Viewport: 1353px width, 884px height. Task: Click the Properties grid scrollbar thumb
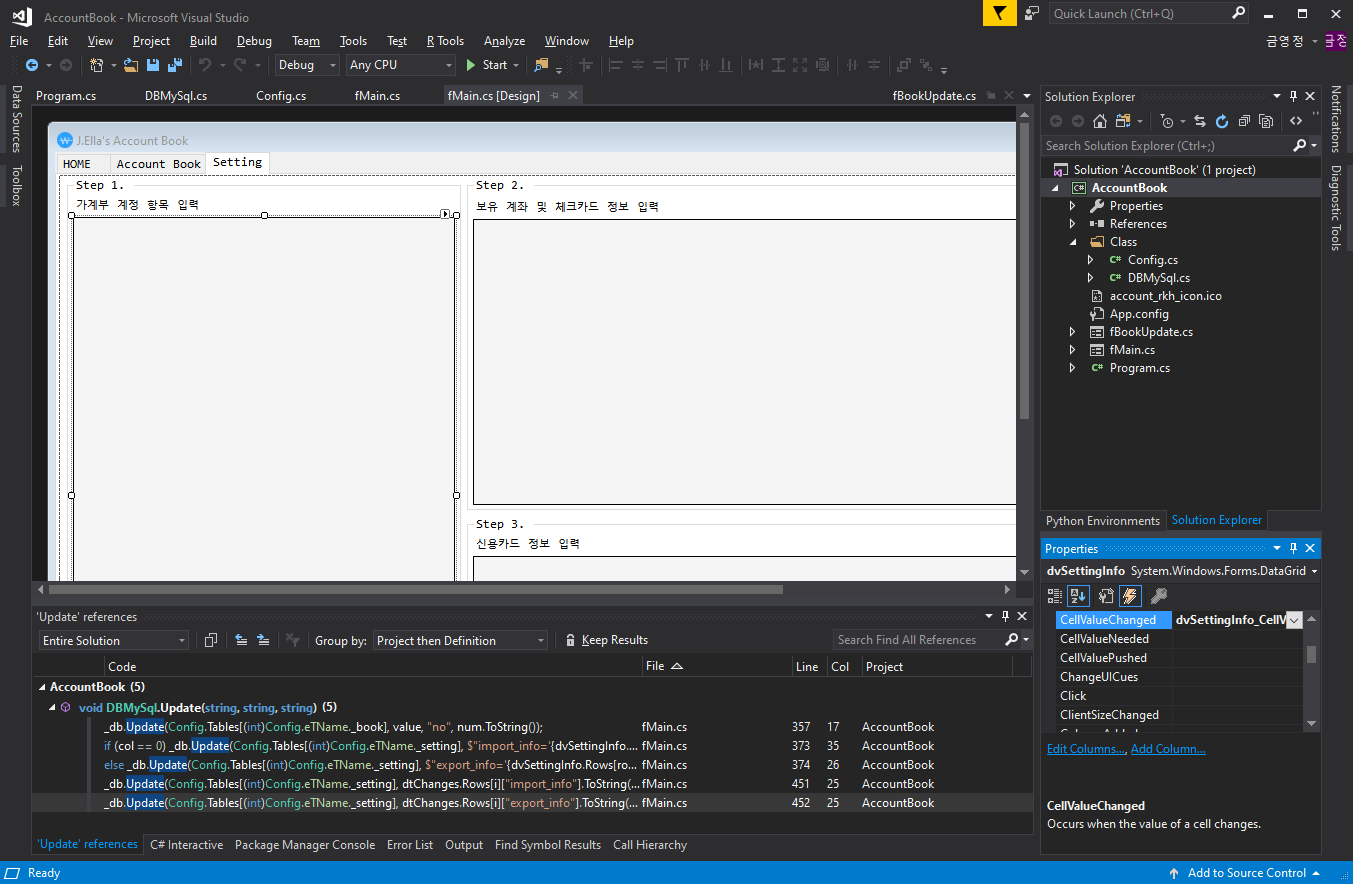(1311, 654)
